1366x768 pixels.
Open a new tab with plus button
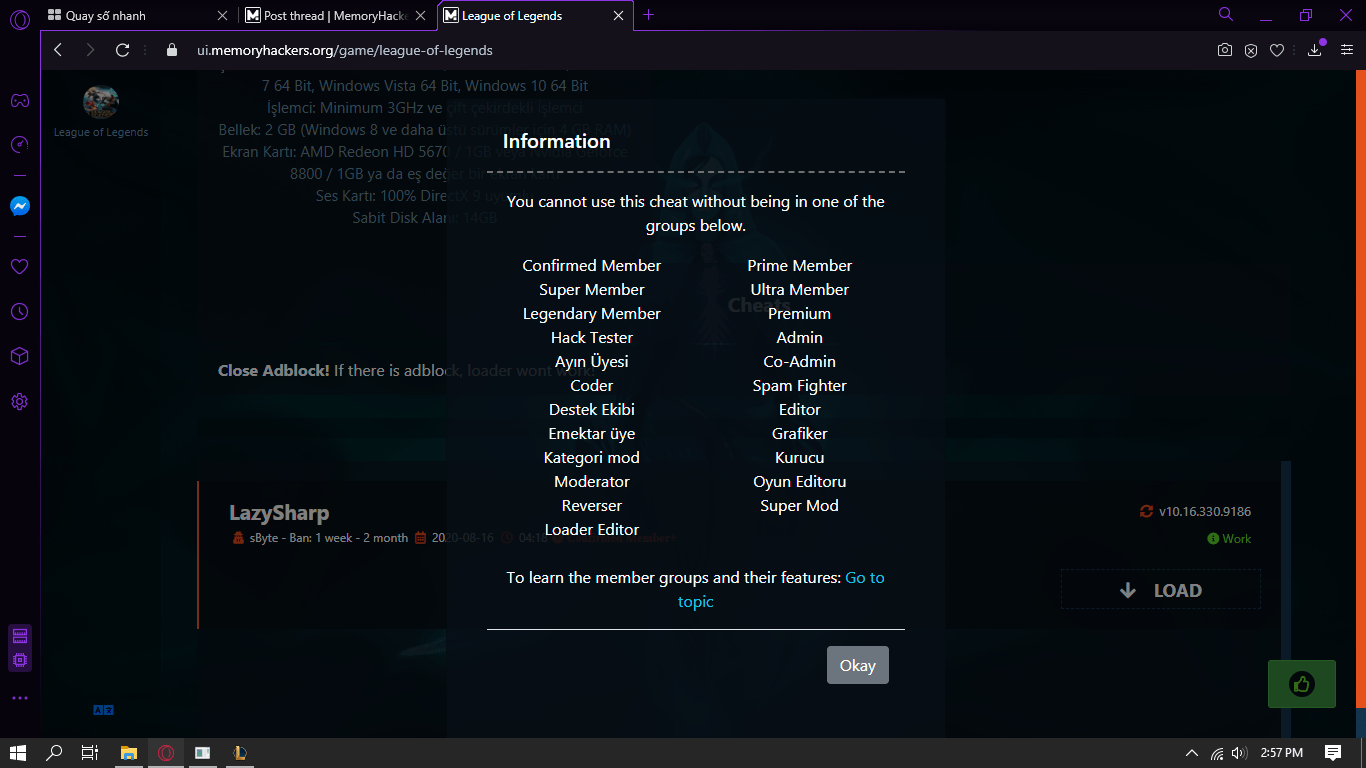[x=649, y=15]
